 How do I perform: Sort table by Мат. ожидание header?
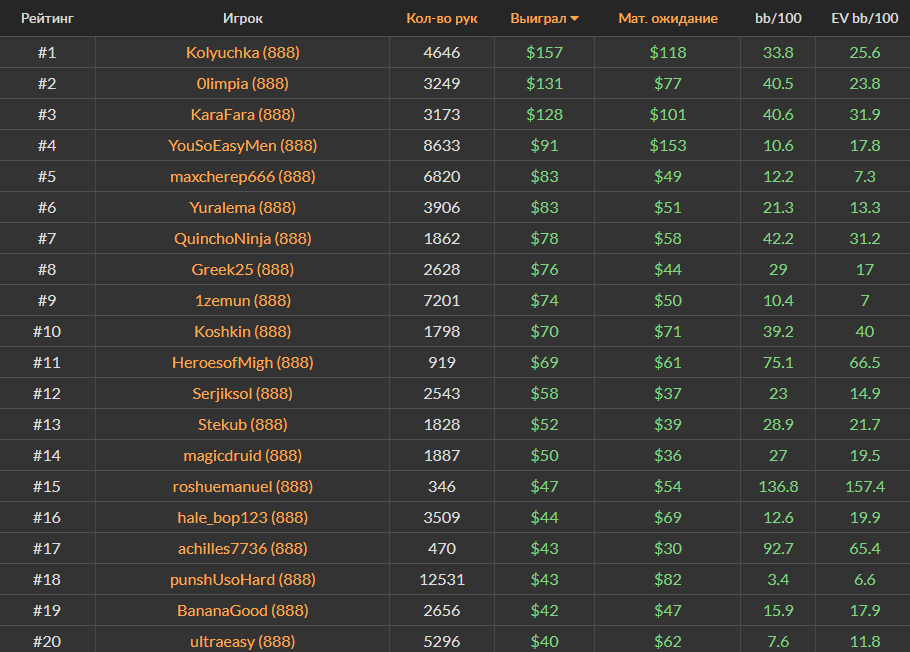(x=667, y=19)
